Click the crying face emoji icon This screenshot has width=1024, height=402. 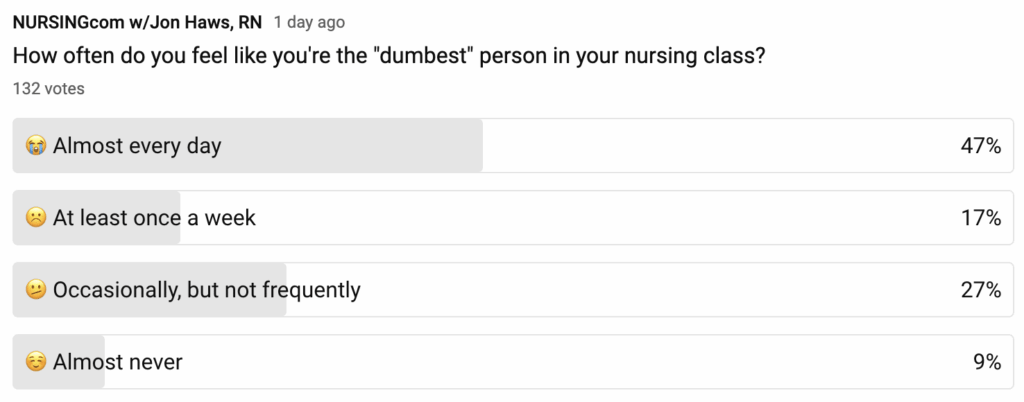(36, 146)
